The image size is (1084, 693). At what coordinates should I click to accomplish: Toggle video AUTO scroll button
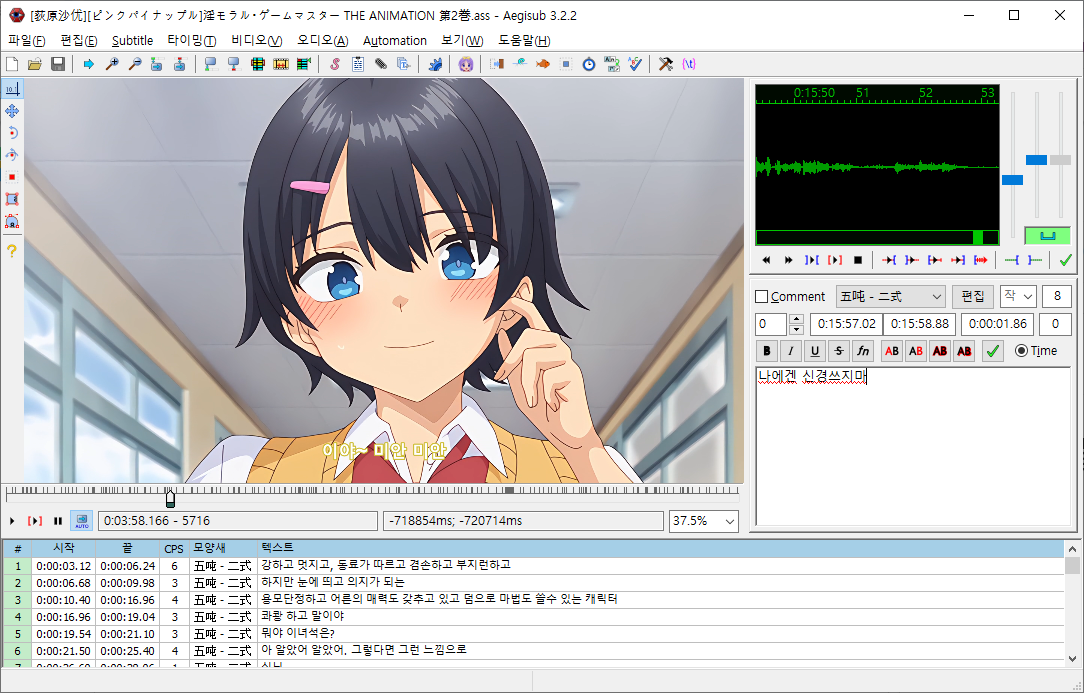pos(82,521)
